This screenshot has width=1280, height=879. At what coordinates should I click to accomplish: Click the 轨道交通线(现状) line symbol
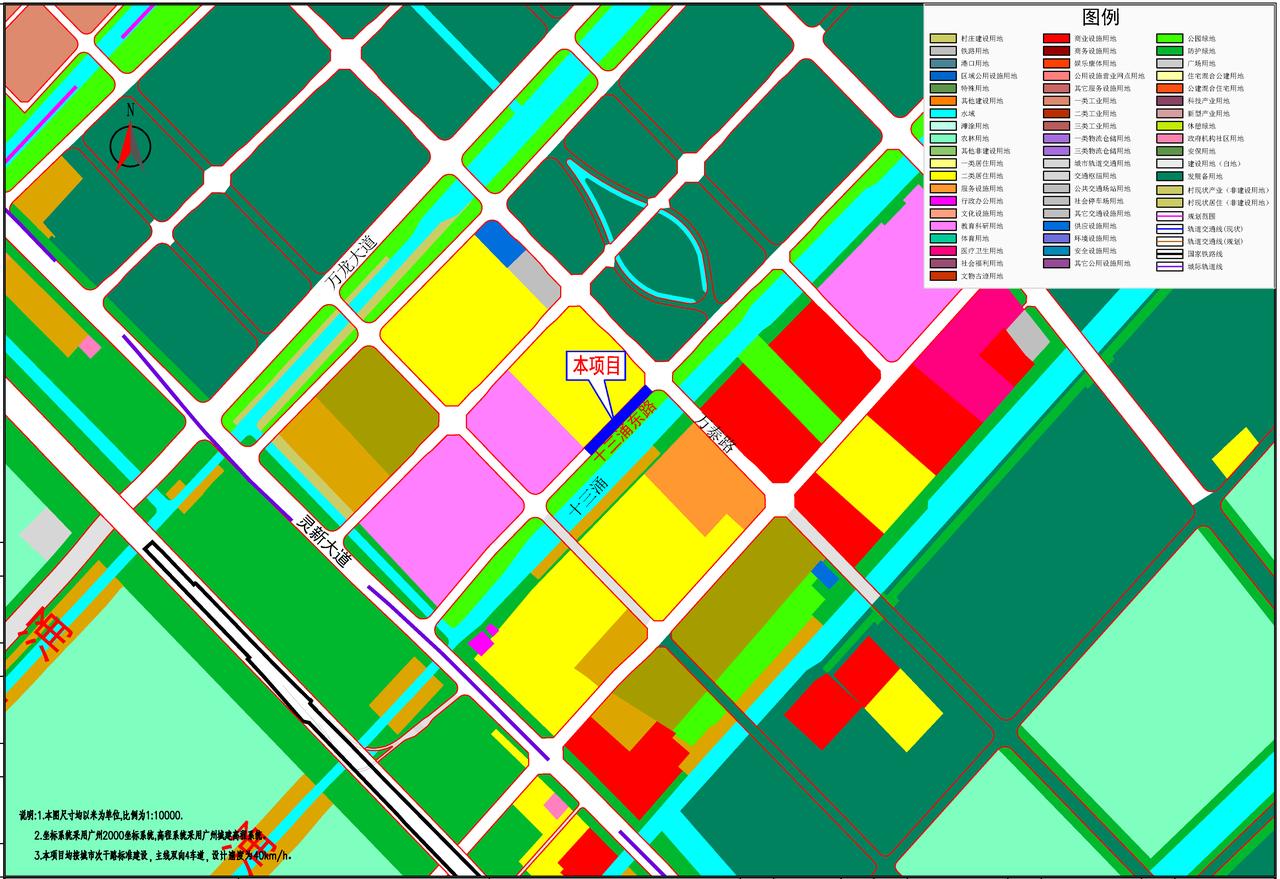(1170, 228)
